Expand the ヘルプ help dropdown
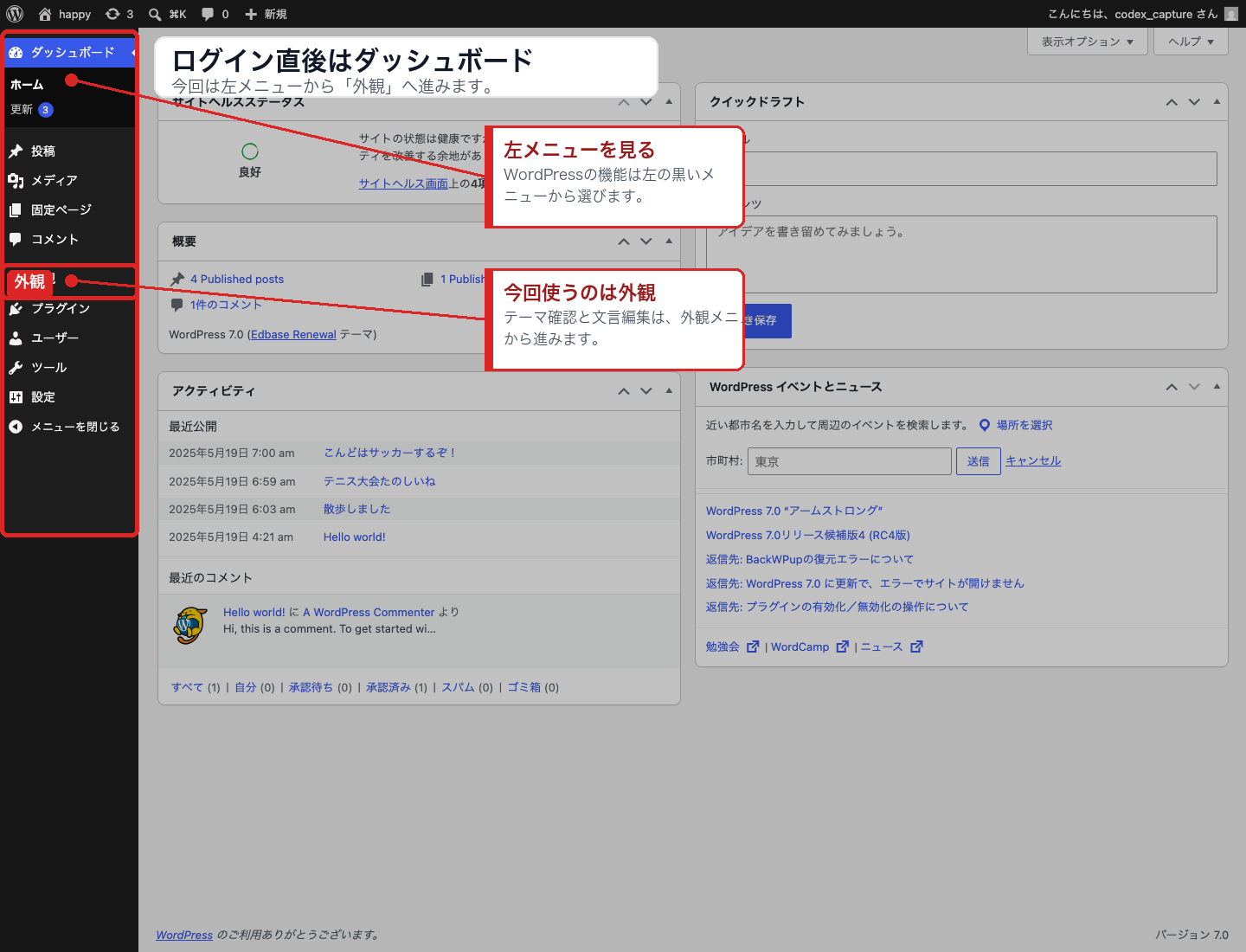 1191,42
